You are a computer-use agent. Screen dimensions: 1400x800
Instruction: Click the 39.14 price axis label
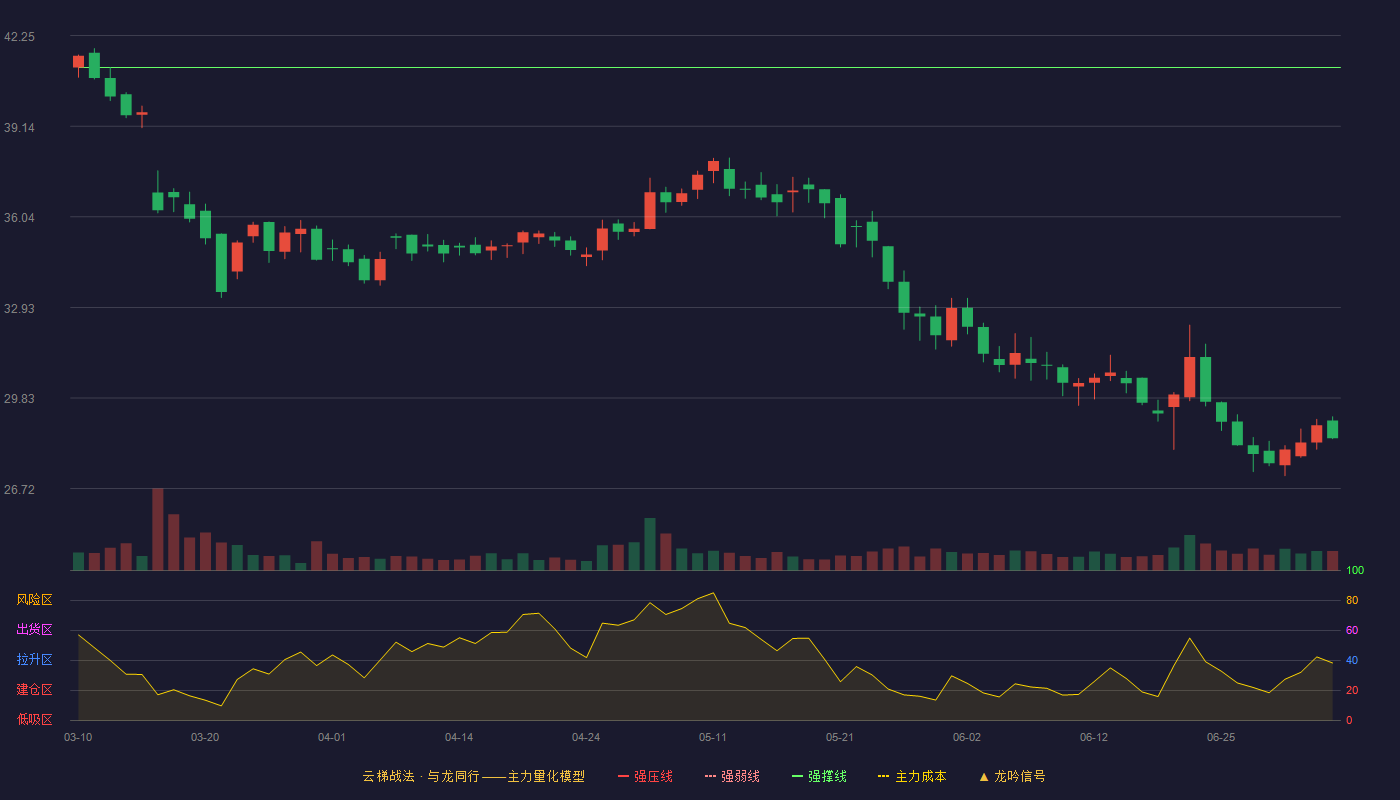coord(19,128)
